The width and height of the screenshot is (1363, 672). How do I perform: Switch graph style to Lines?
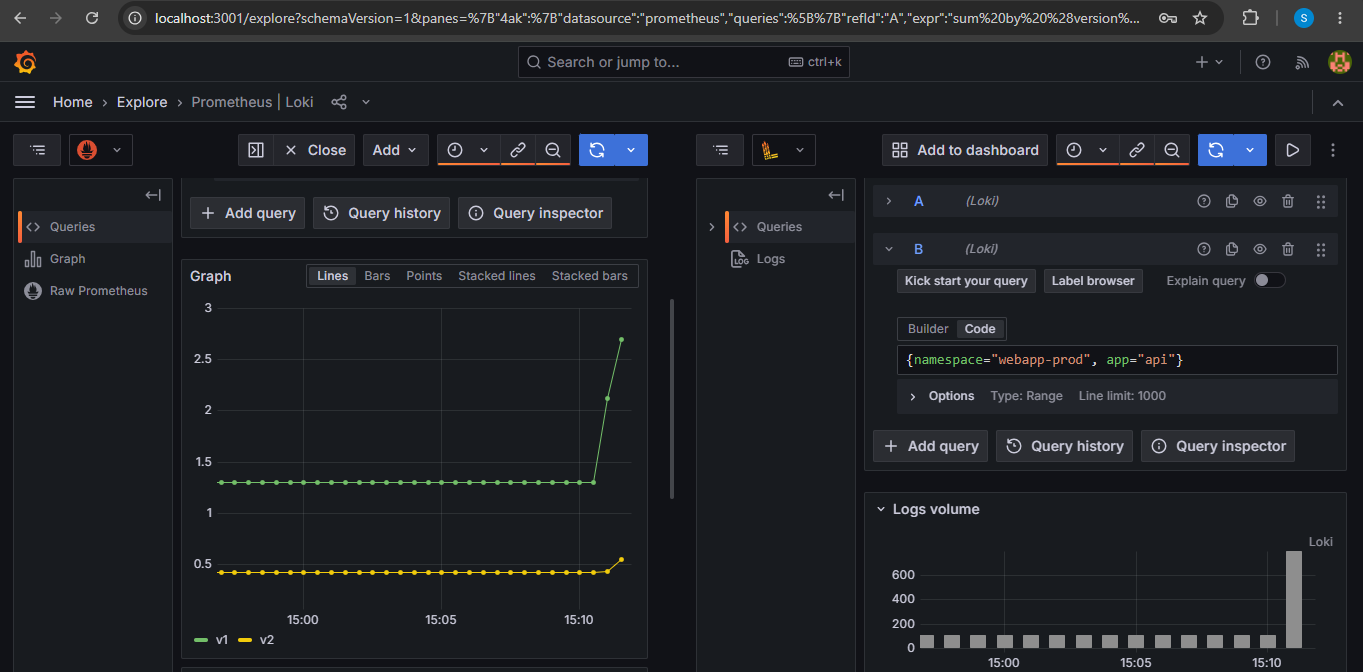(332, 276)
